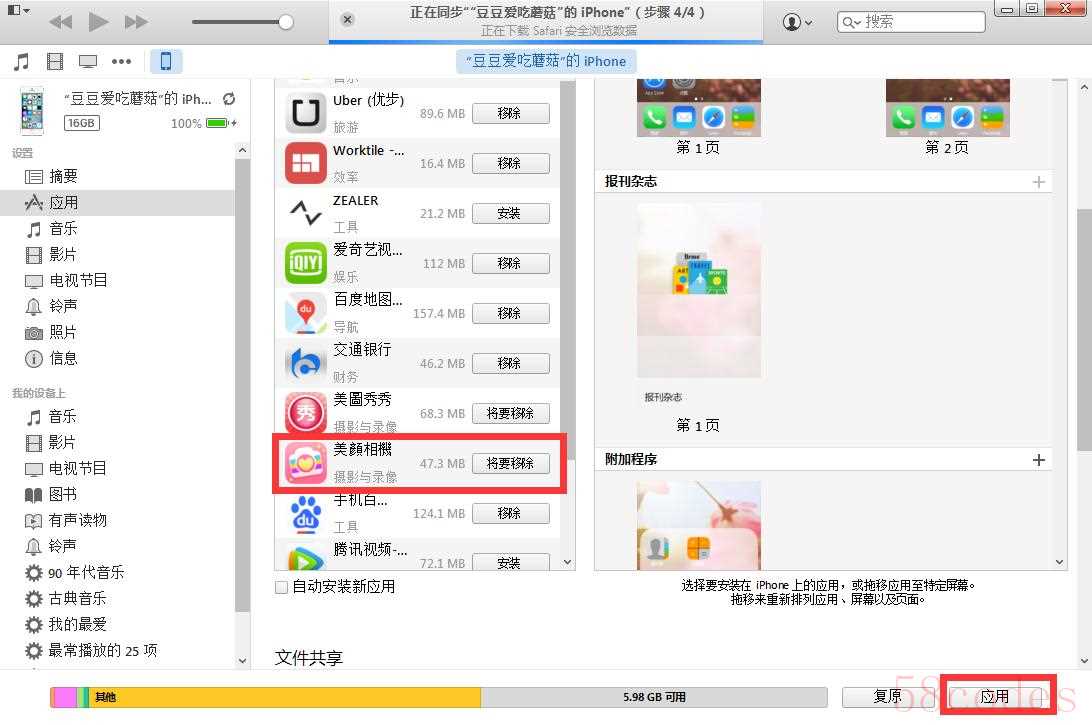This screenshot has height=725, width=1092.
Task: Enable 自动安装新应用 checkbox
Action: point(282,587)
